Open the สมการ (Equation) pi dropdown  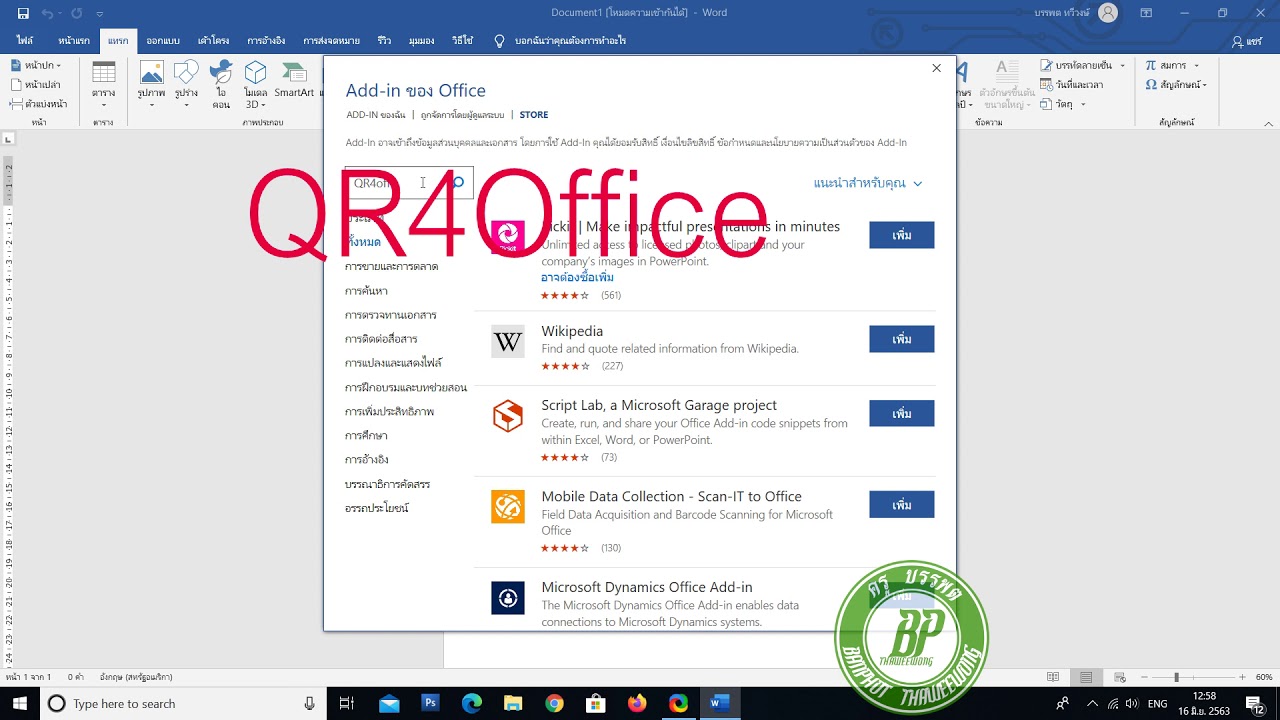[x=1171, y=65]
